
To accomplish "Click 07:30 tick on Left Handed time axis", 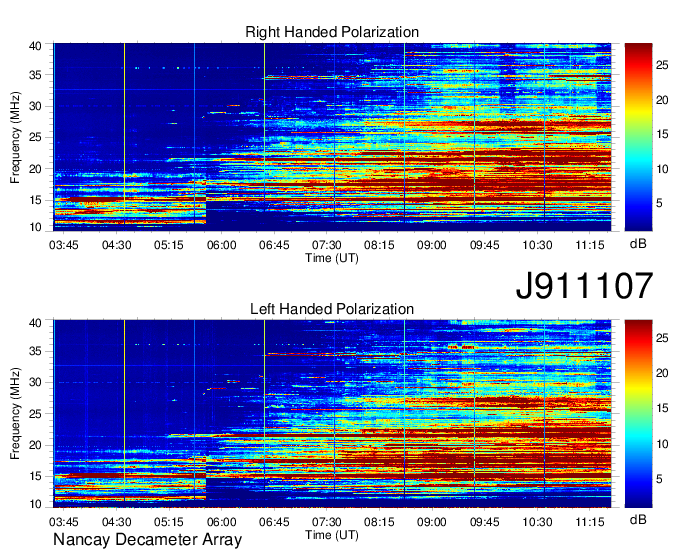I will (327, 522).
